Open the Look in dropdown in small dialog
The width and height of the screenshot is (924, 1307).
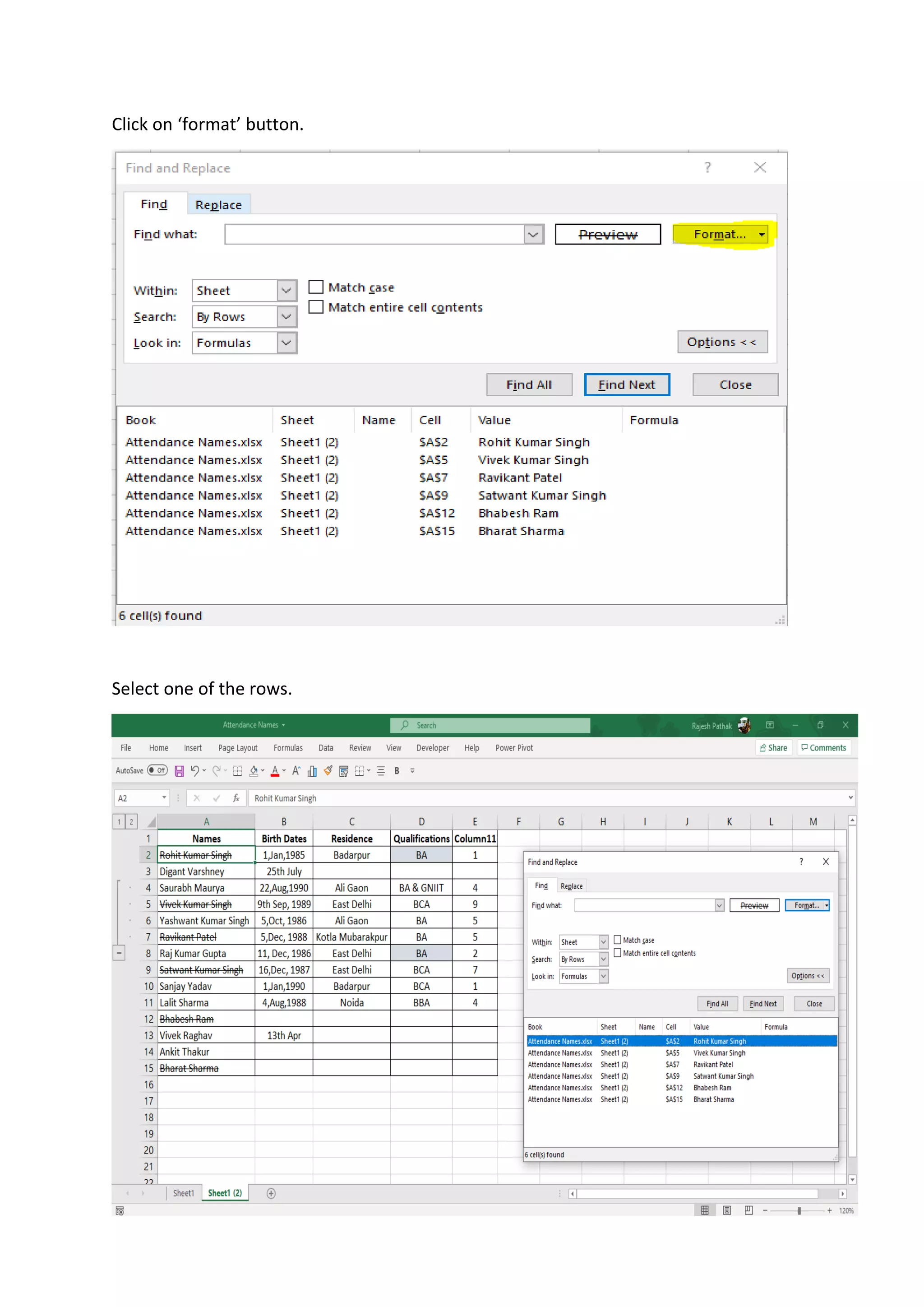pyautogui.click(x=604, y=976)
